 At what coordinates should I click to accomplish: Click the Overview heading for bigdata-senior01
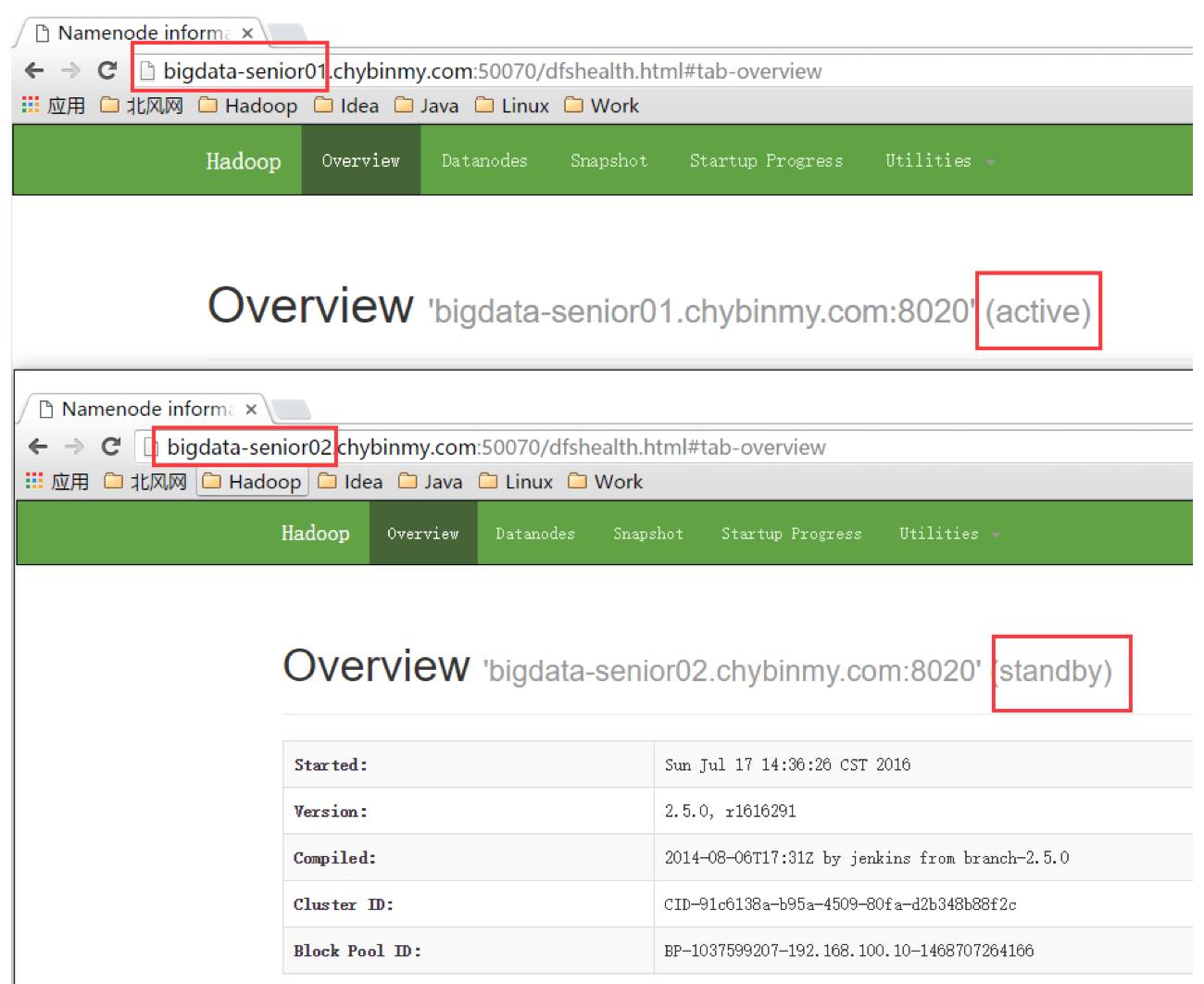pyautogui.click(x=310, y=305)
